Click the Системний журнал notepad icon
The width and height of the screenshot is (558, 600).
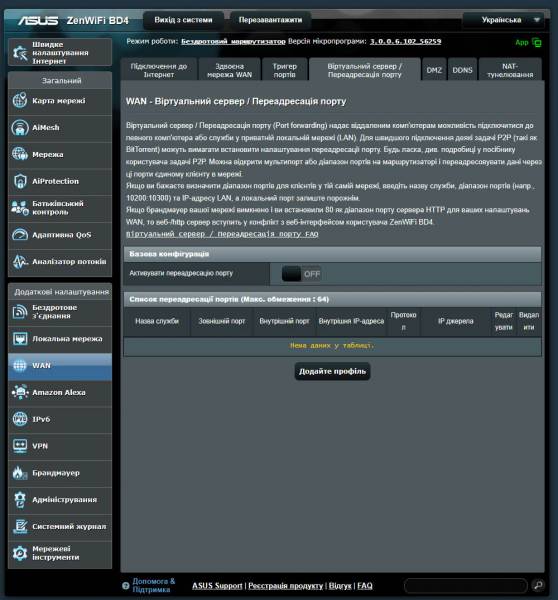click(x=20, y=526)
